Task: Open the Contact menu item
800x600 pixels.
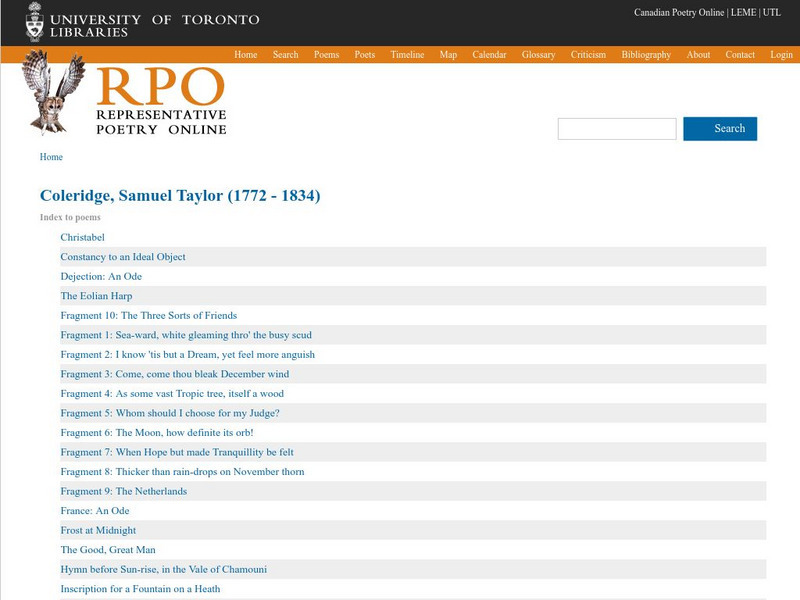Action: pos(740,55)
